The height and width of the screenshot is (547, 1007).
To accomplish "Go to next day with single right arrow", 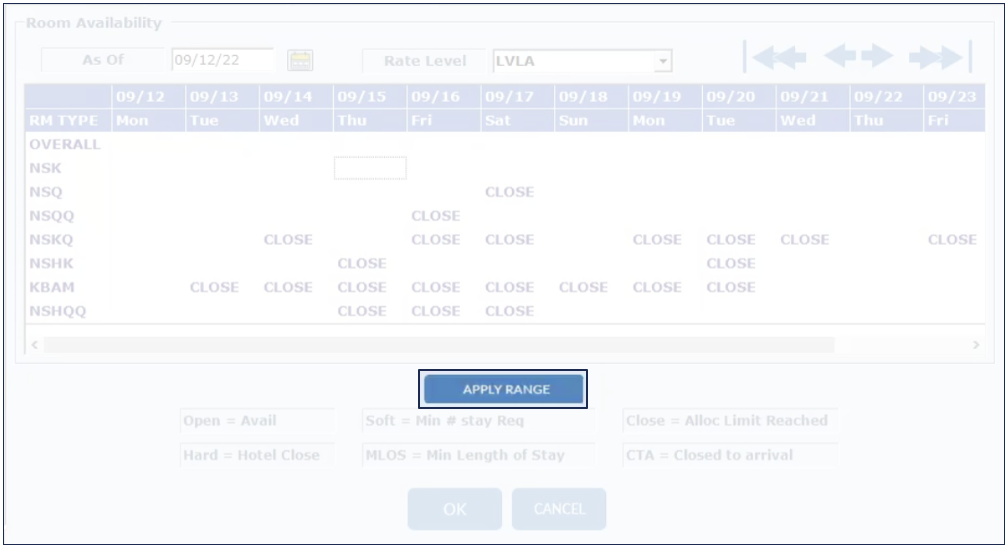I will [x=877, y=57].
